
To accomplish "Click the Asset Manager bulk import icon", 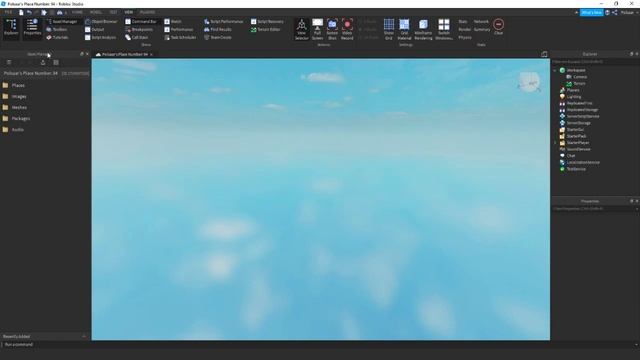I will click(43, 62).
